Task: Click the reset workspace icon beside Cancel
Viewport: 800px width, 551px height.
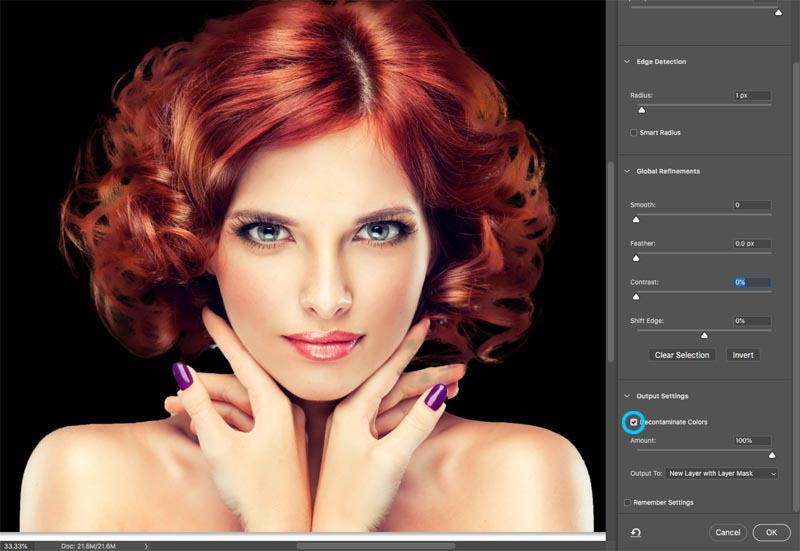Action: click(635, 532)
